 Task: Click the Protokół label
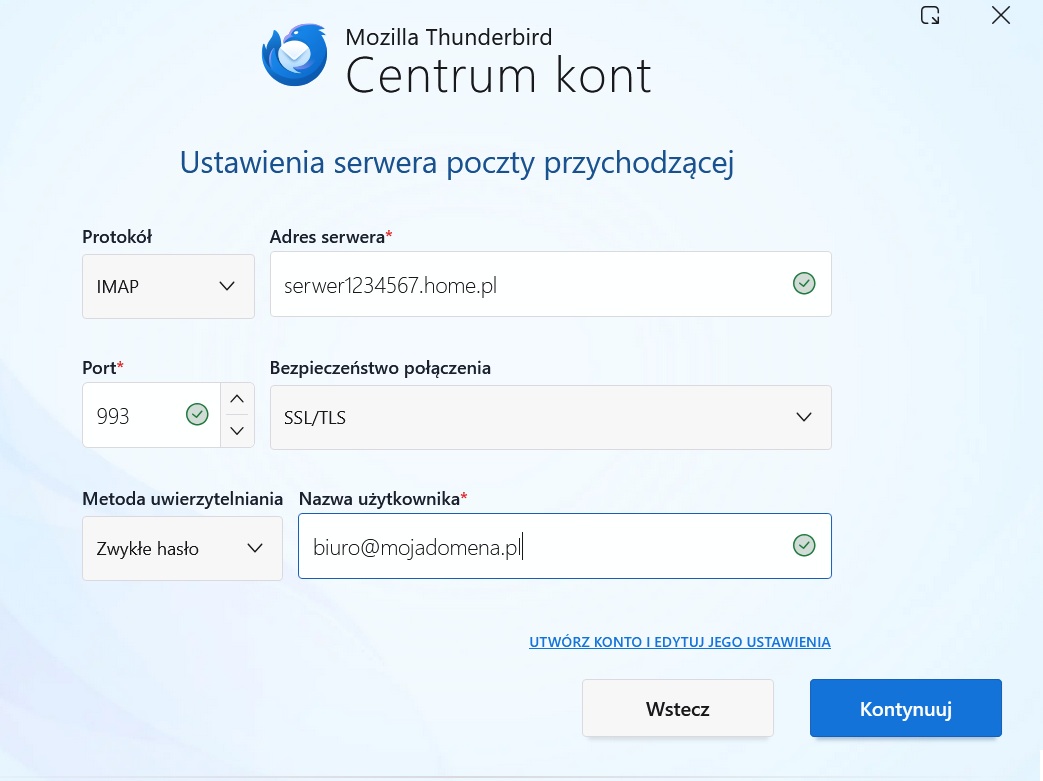[x=117, y=237]
